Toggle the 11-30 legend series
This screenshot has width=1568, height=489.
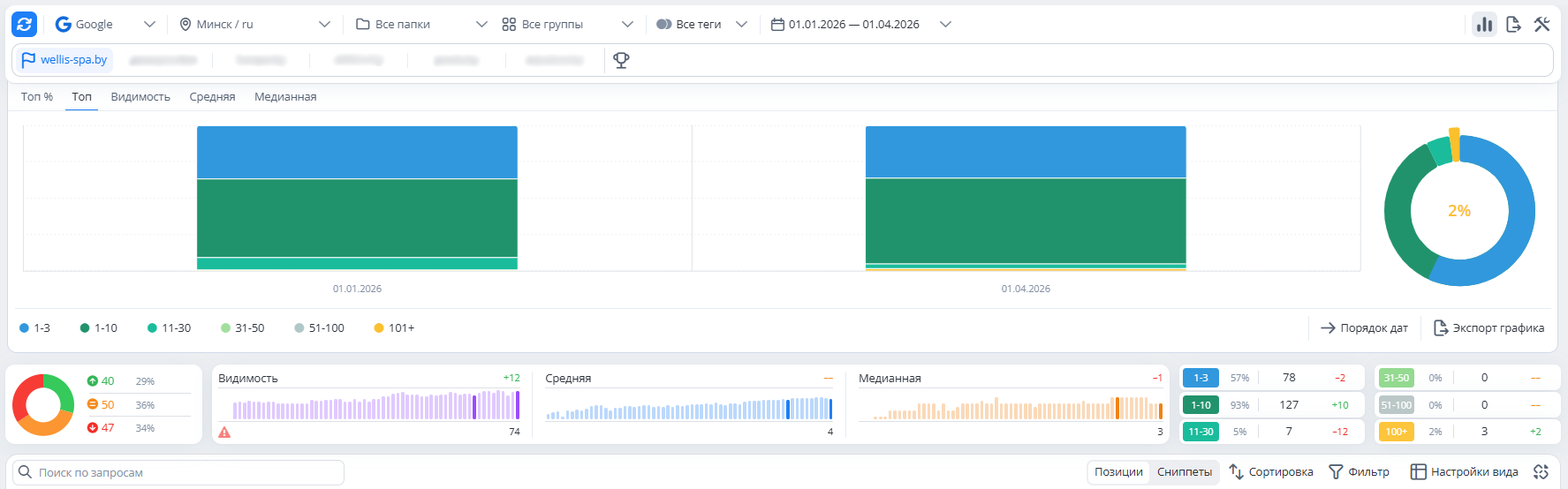pos(169,328)
